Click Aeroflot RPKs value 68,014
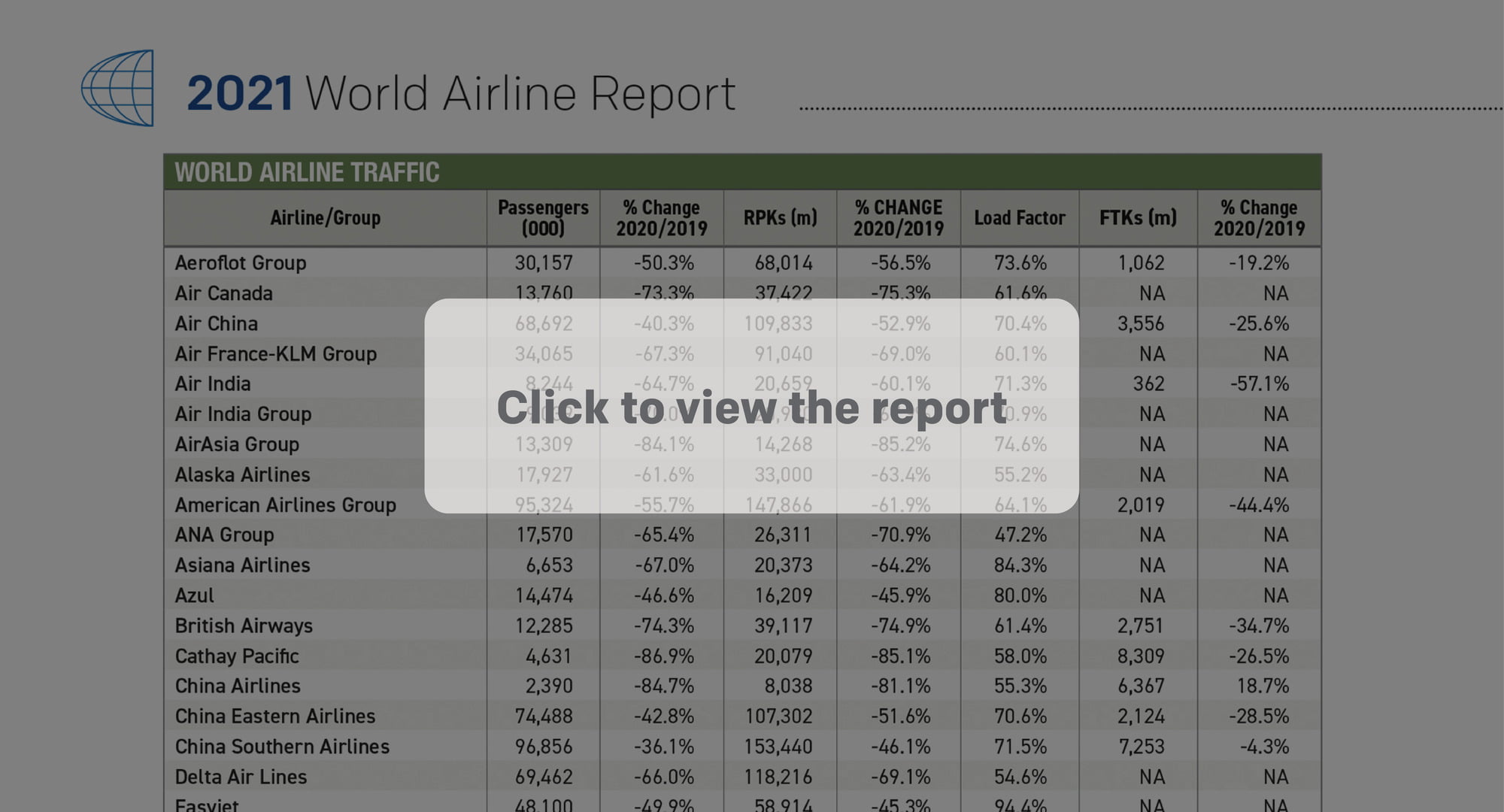1504x812 pixels. (x=784, y=263)
